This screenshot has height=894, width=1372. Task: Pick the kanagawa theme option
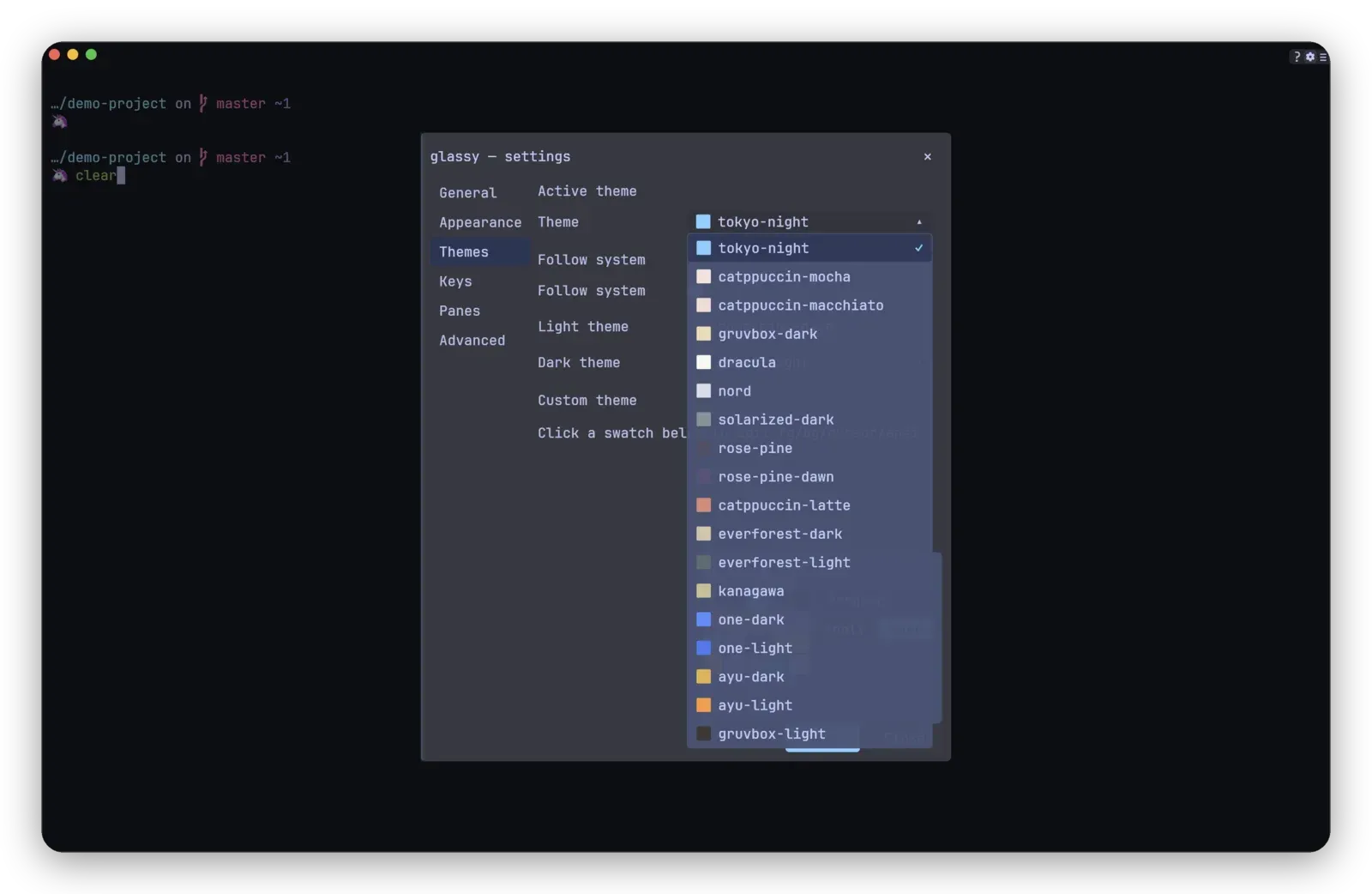(x=809, y=591)
